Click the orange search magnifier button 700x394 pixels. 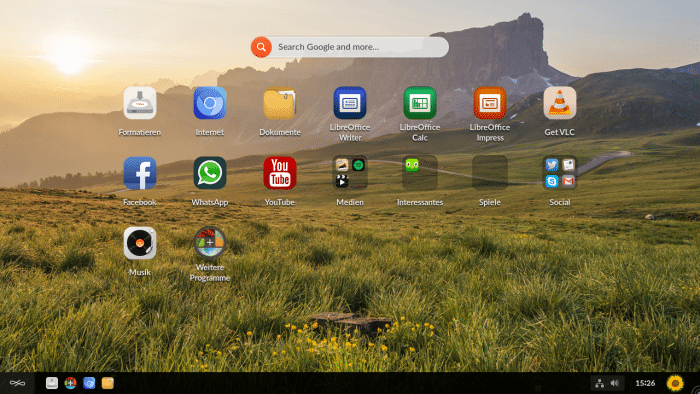pos(261,47)
